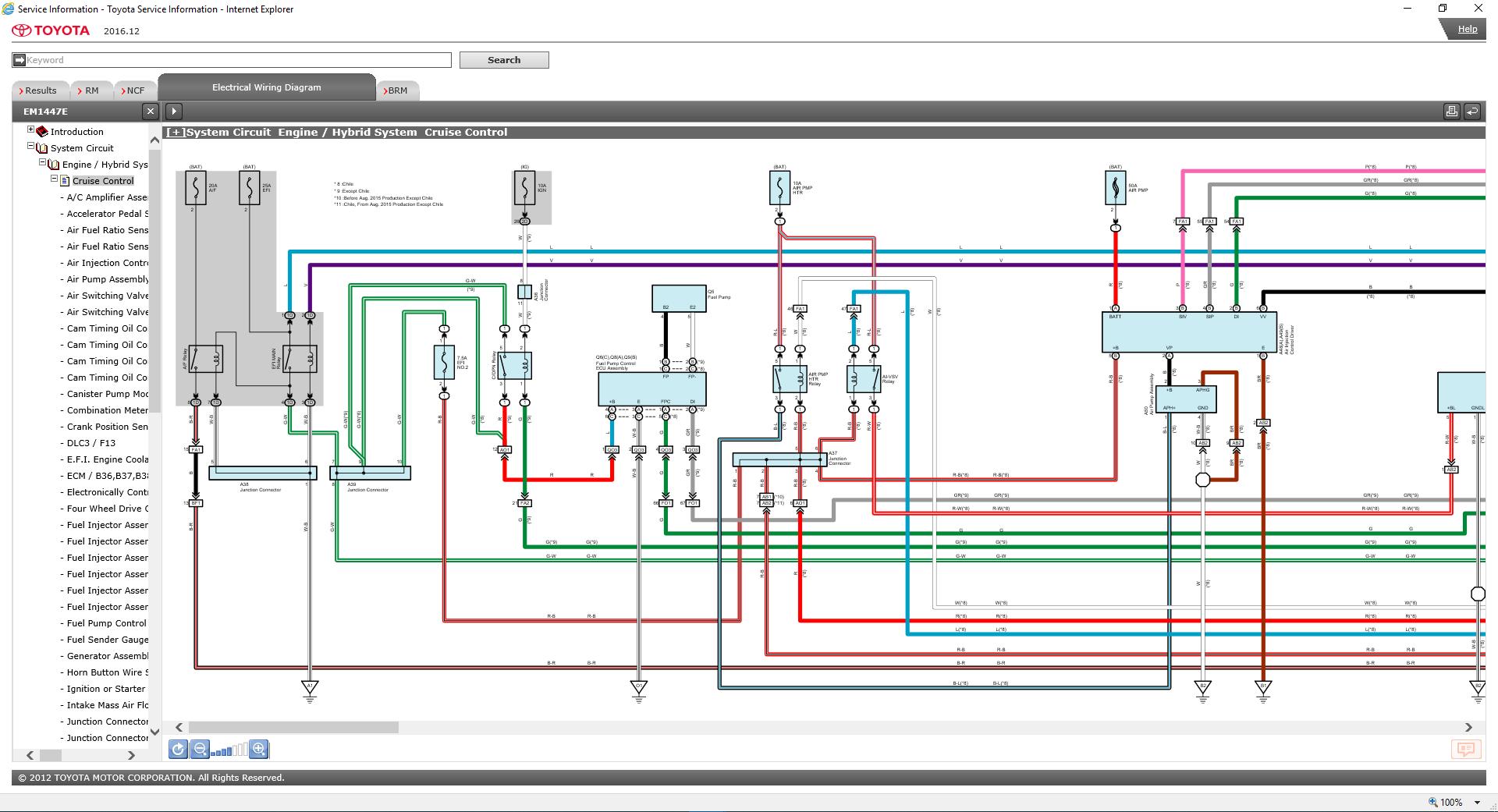Switch to the RM tab
The height and width of the screenshot is (812, 1498).
click(91, 90)
